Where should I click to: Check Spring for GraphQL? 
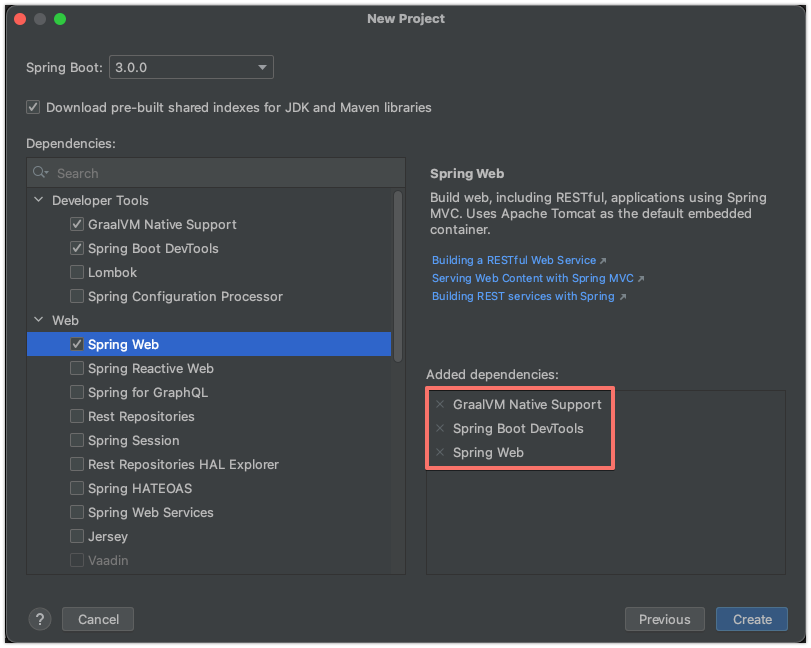point(77,393)
